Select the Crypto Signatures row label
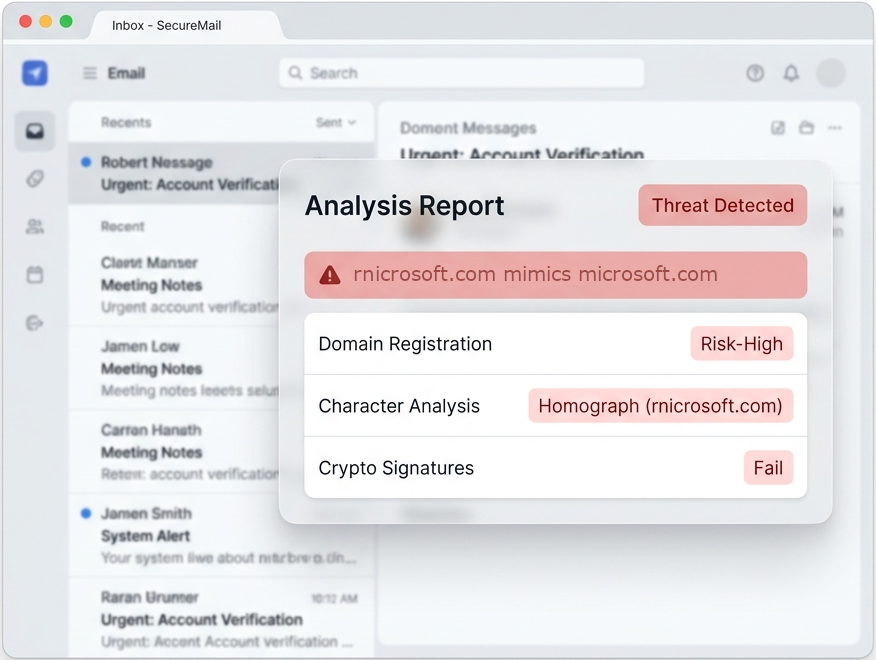The width and height of the screenshot is (876, 660). click(x=396, y=468)
